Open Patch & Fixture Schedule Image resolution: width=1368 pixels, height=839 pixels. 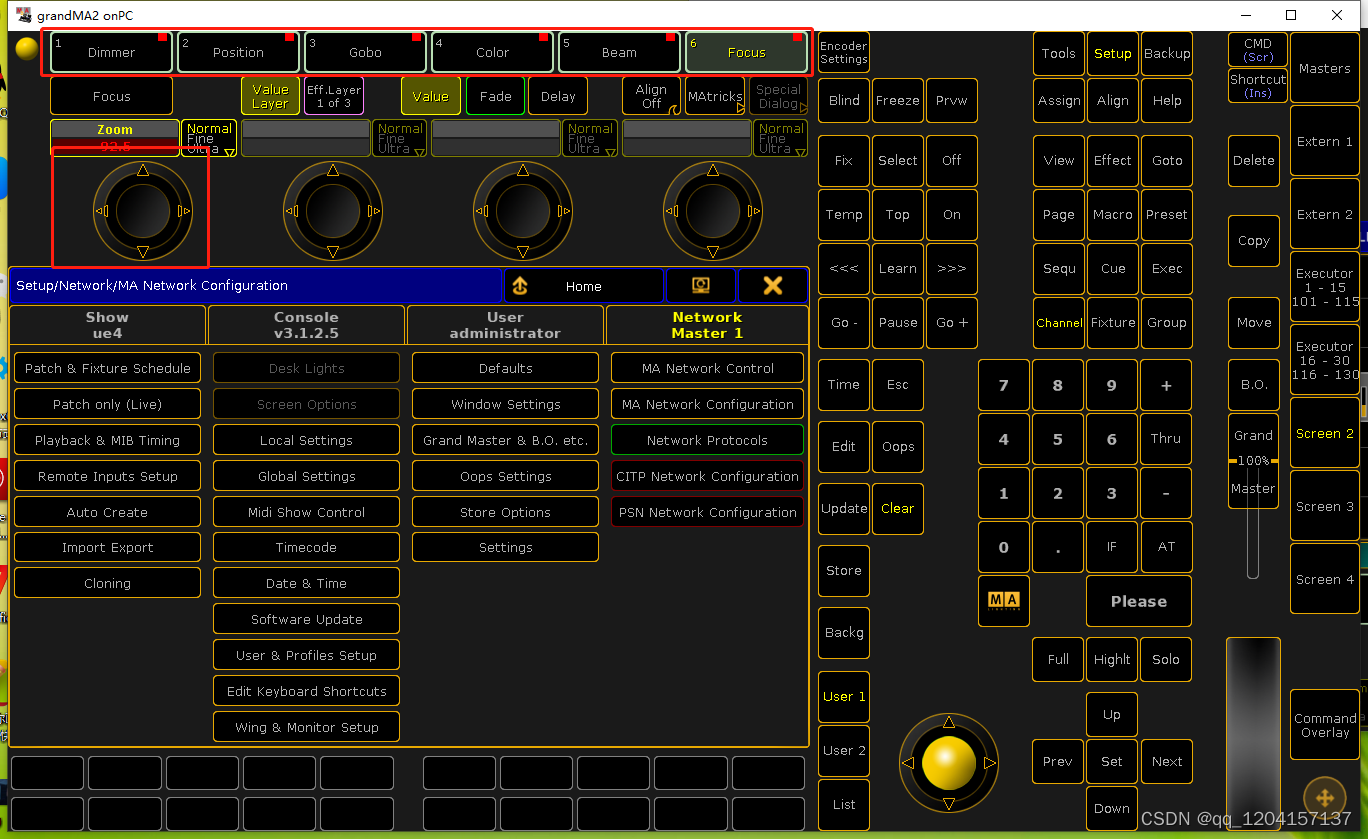point(108,368)
